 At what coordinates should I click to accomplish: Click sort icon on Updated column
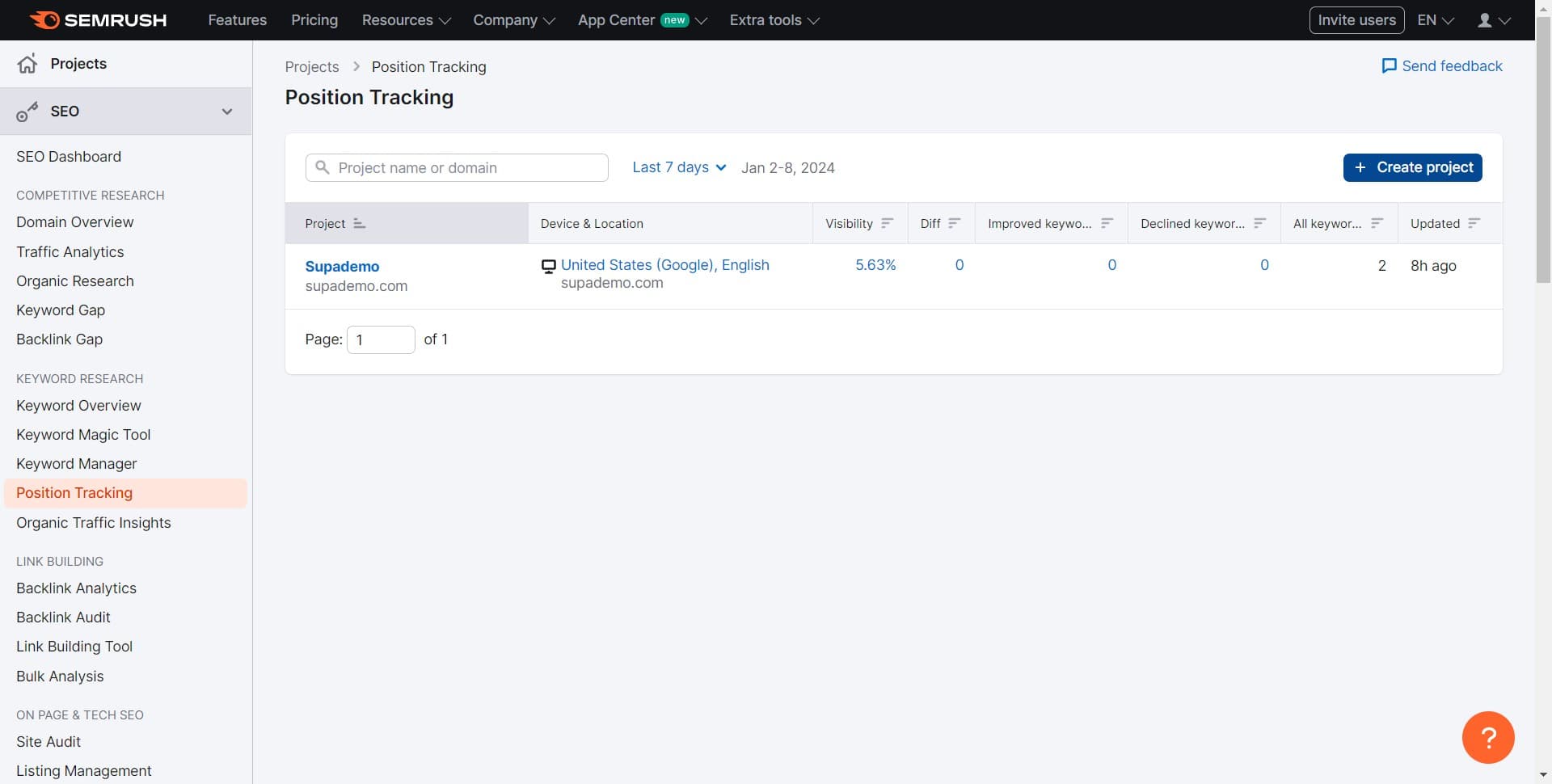tap(1474, 224)
